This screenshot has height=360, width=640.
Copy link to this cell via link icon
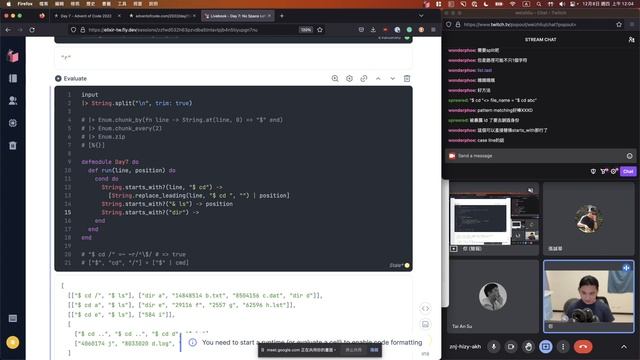[x=363, y=78]
